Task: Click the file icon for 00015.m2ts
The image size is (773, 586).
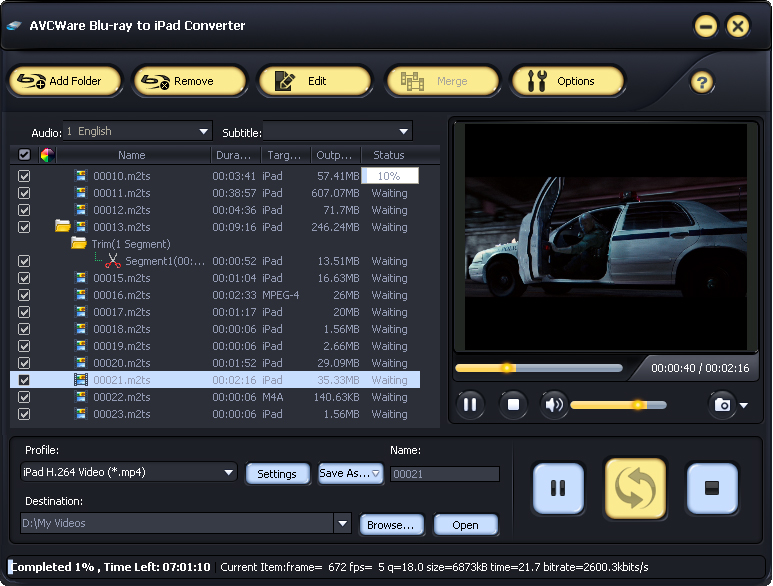Action: click(81, 277)
